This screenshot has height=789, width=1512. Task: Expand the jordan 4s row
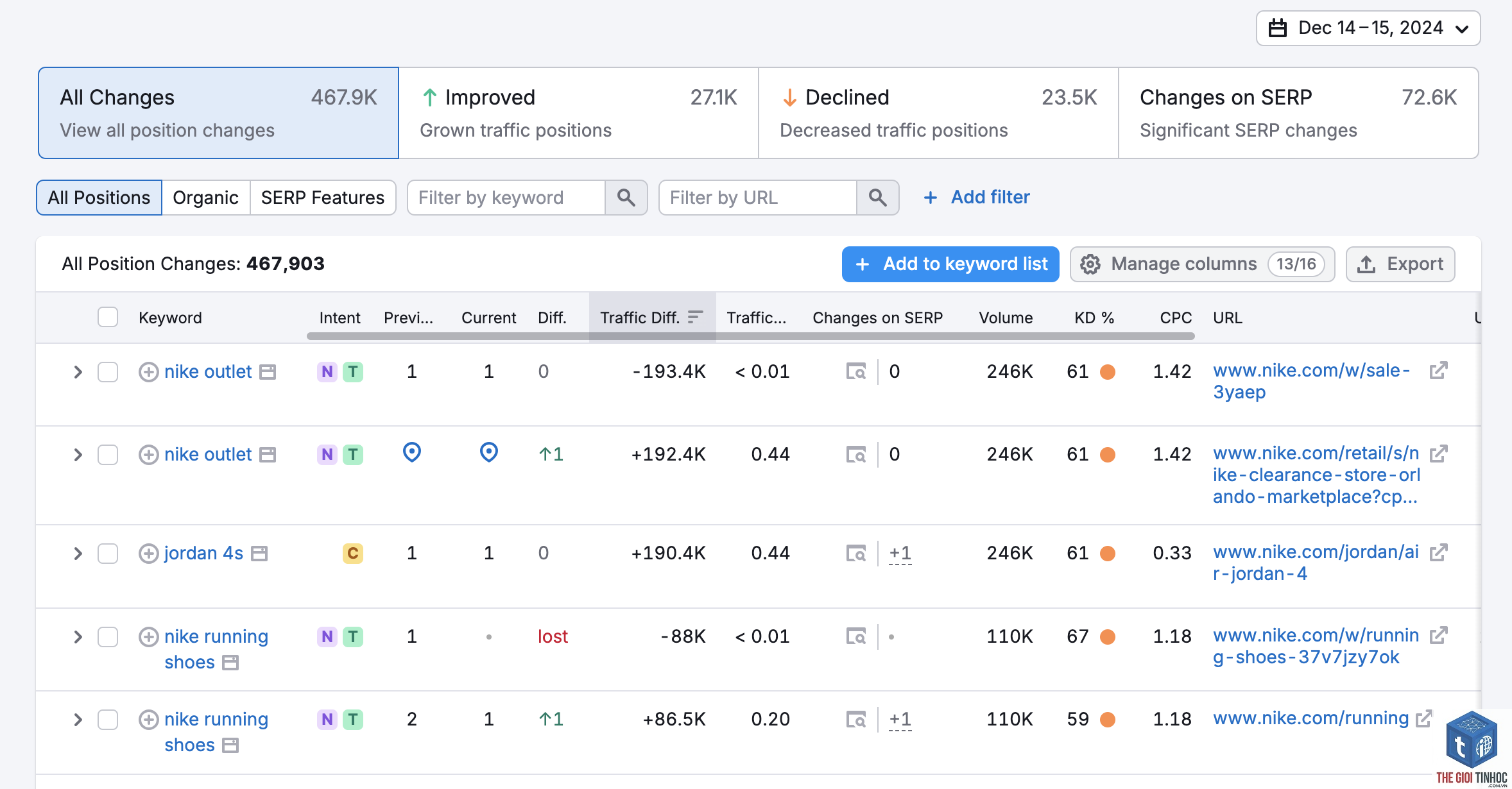coord(78,554)
